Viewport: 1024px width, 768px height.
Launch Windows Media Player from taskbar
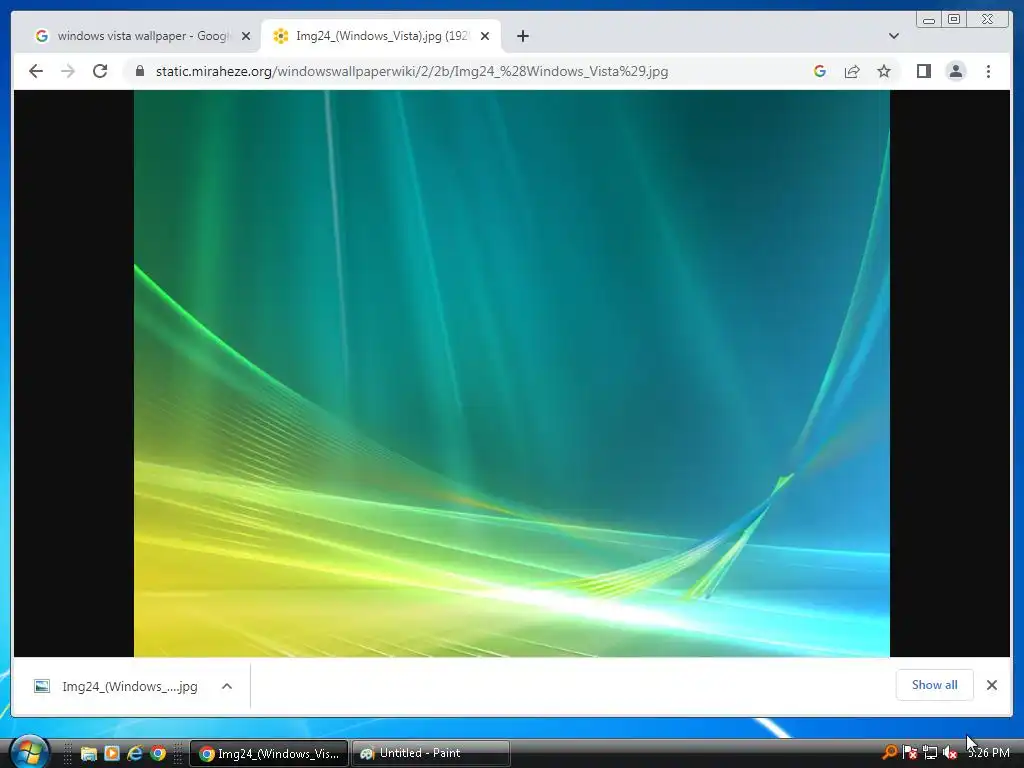pos(112,754)
